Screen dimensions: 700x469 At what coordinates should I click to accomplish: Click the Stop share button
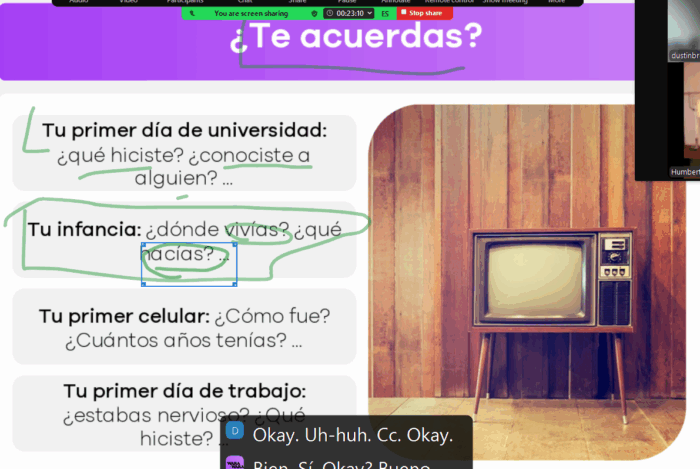(x=424, y=13)
